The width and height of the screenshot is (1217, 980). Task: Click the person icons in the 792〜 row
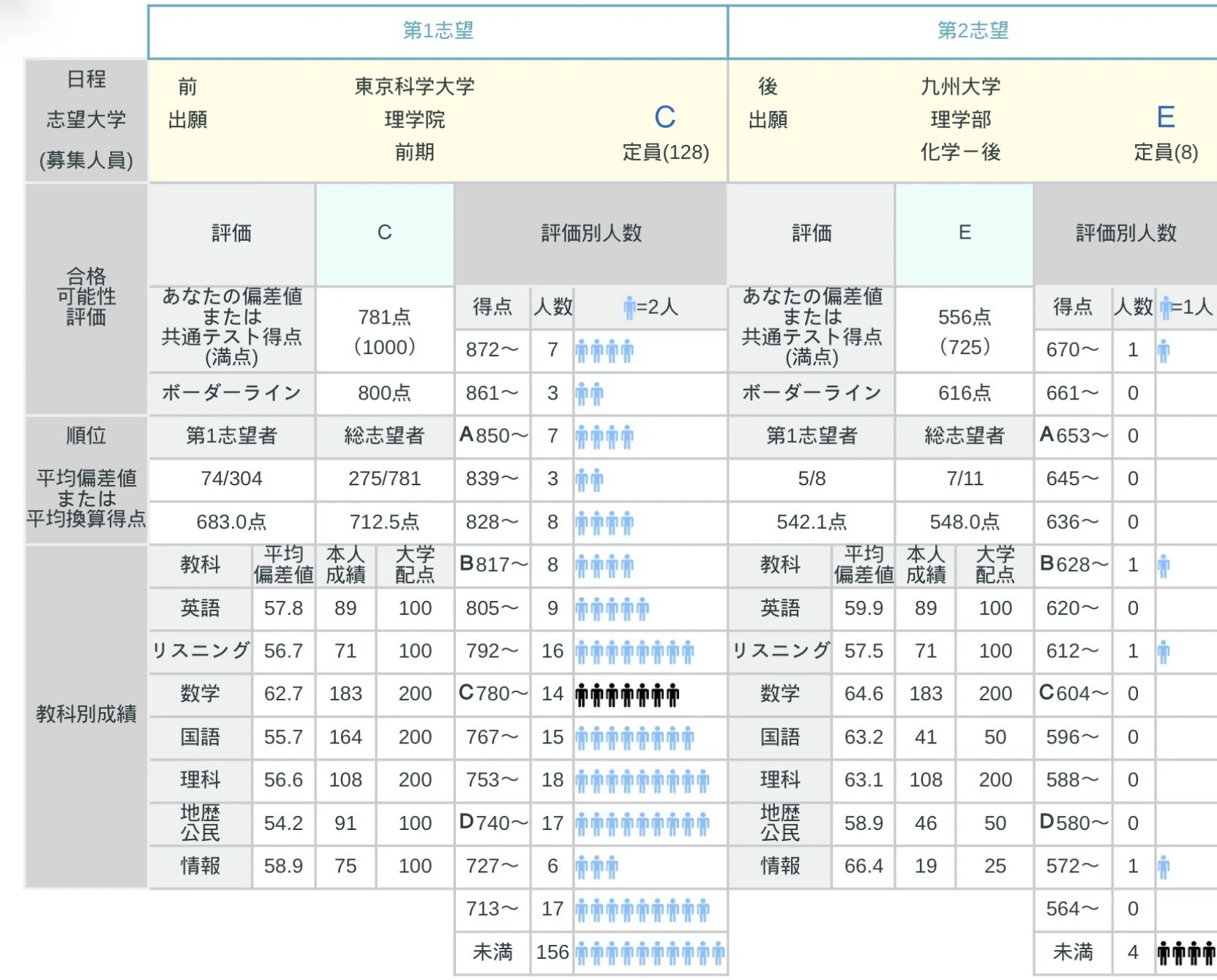[x=634, y=651]
